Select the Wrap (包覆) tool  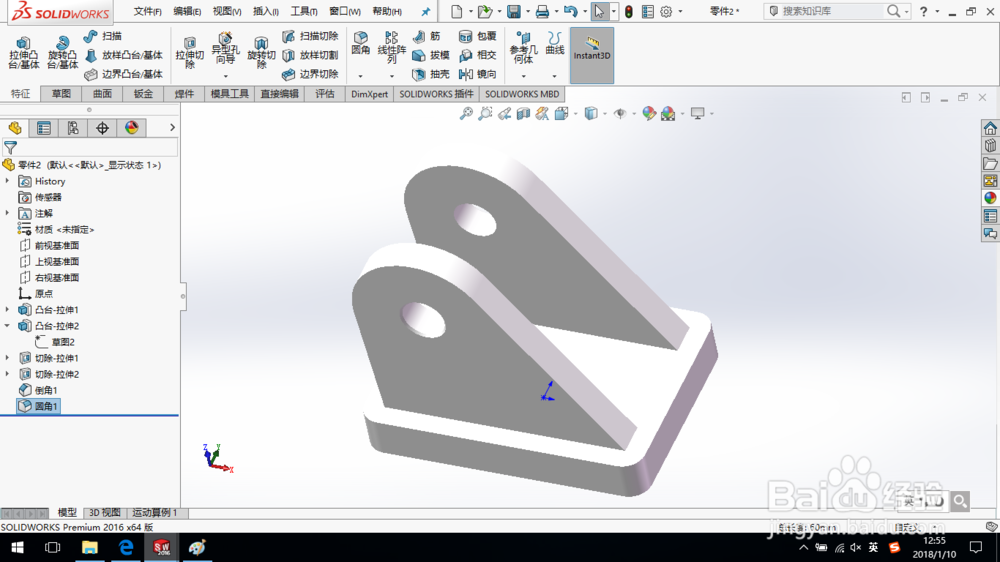point(478,36)
